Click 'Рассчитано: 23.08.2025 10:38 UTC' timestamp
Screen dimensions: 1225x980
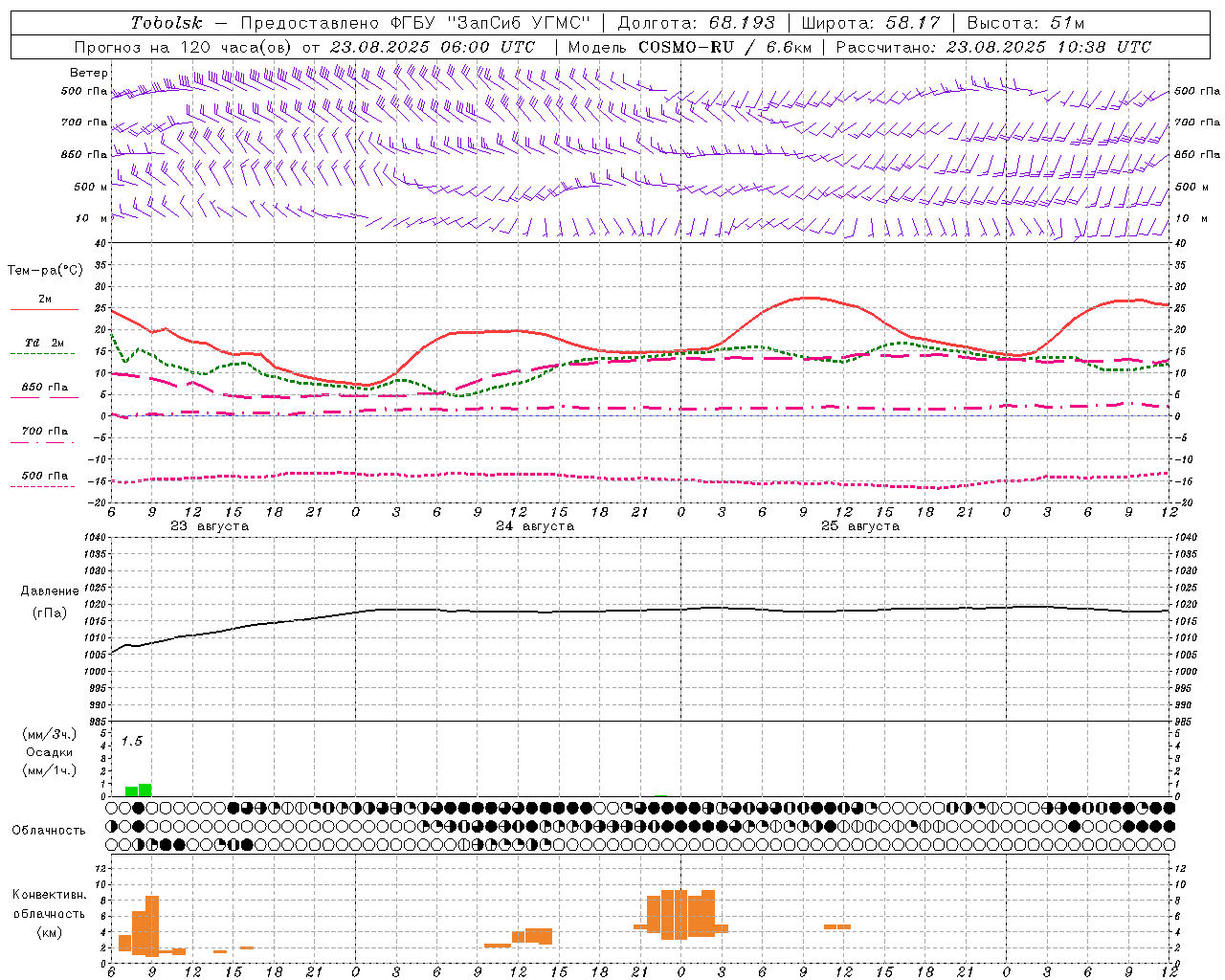coord(993,47)
